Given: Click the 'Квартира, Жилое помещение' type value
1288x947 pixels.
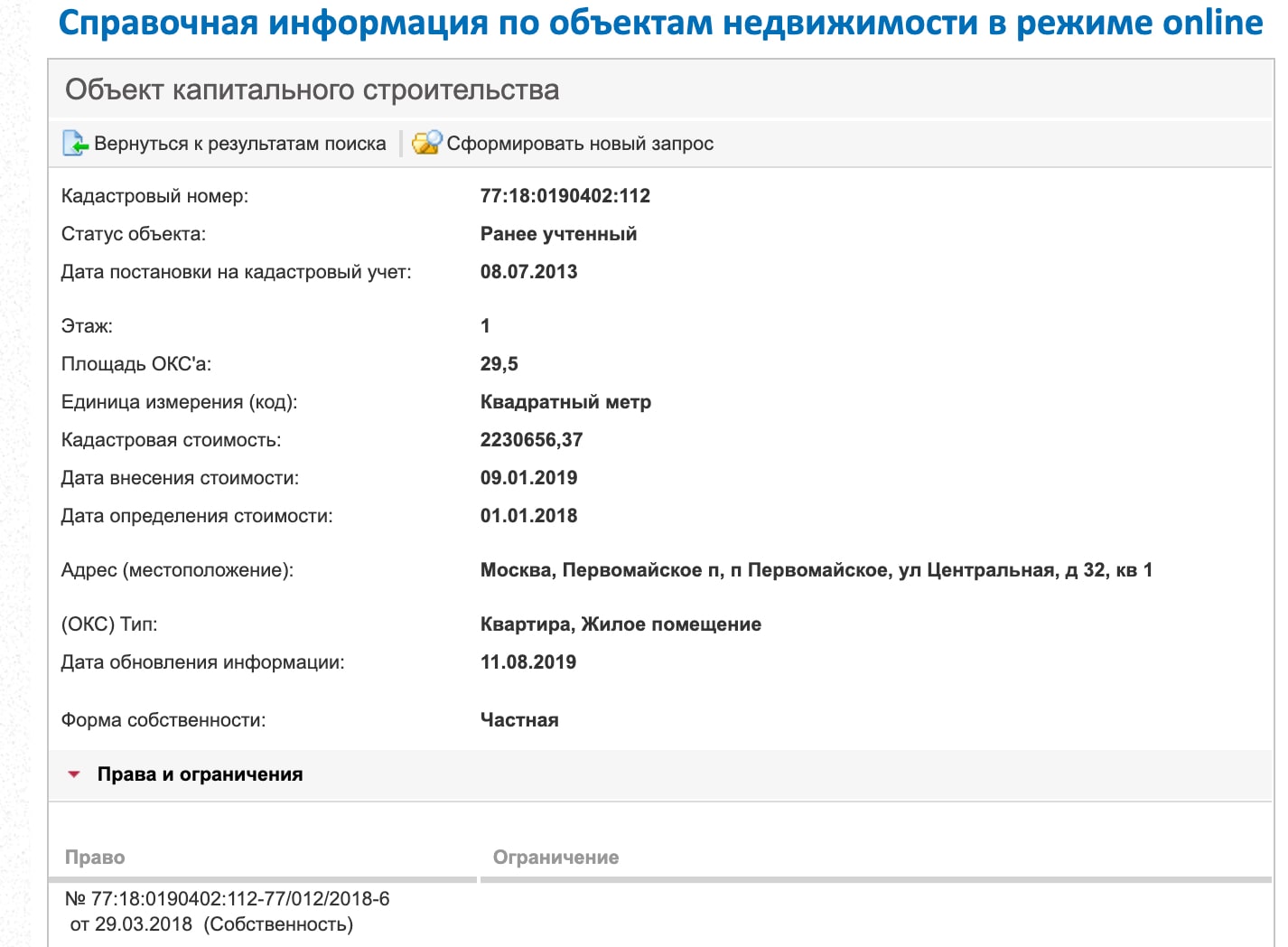Looking at the screenshot, I should pos(621,624).
